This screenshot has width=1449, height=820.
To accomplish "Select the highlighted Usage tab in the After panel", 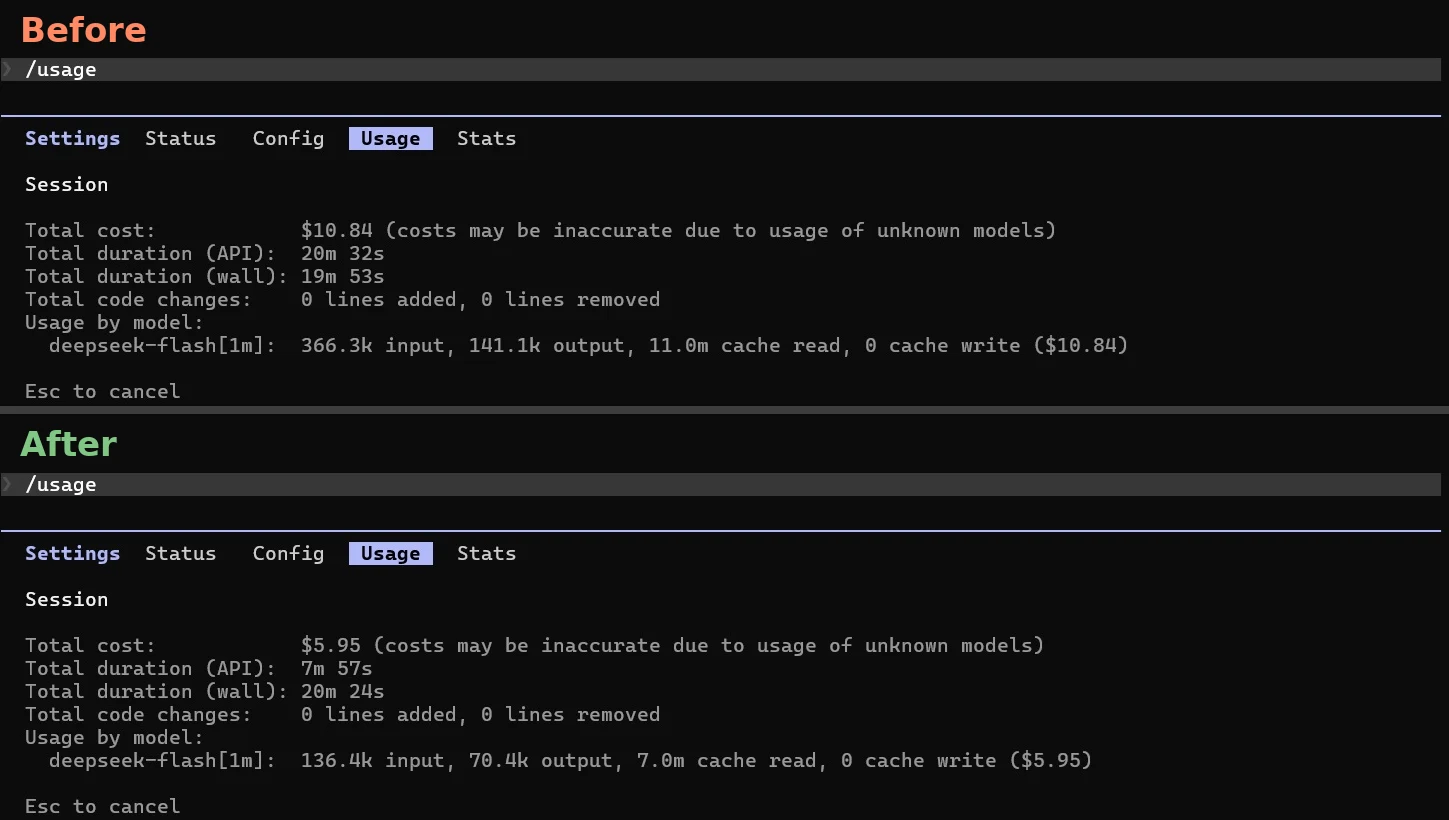I will [391, 554].
